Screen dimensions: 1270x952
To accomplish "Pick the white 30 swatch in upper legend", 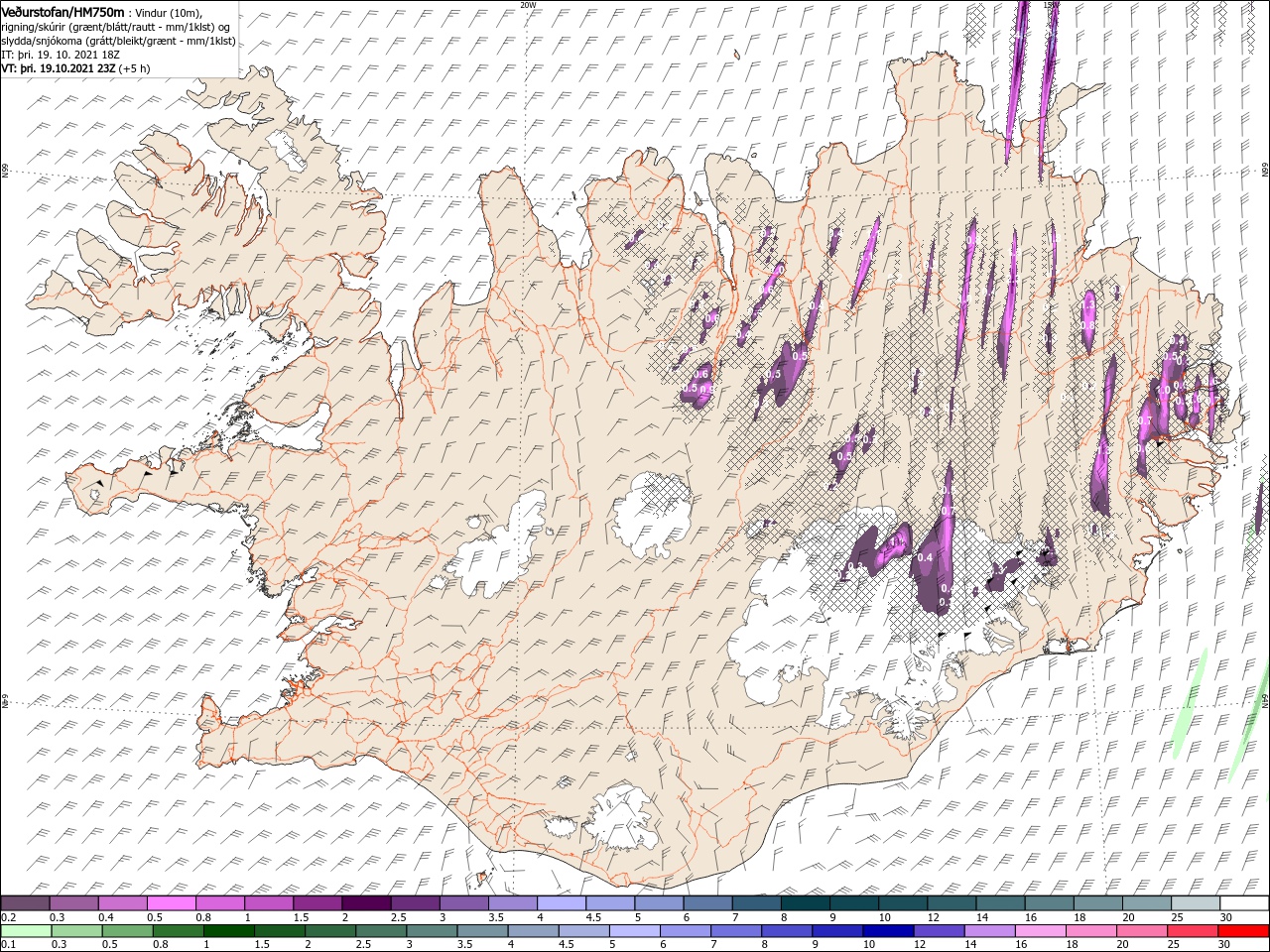I will (1244, 903).
